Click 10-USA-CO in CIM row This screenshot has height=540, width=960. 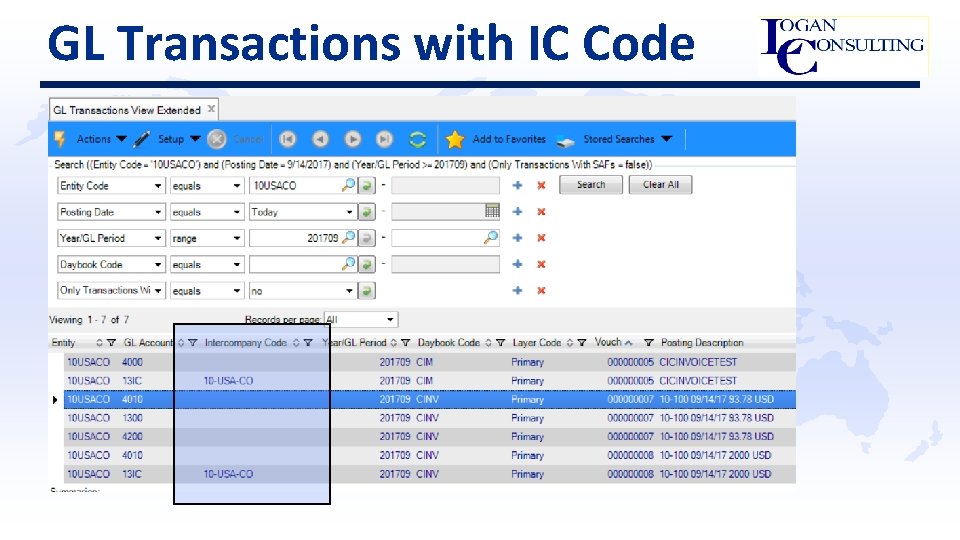point(228,381)
